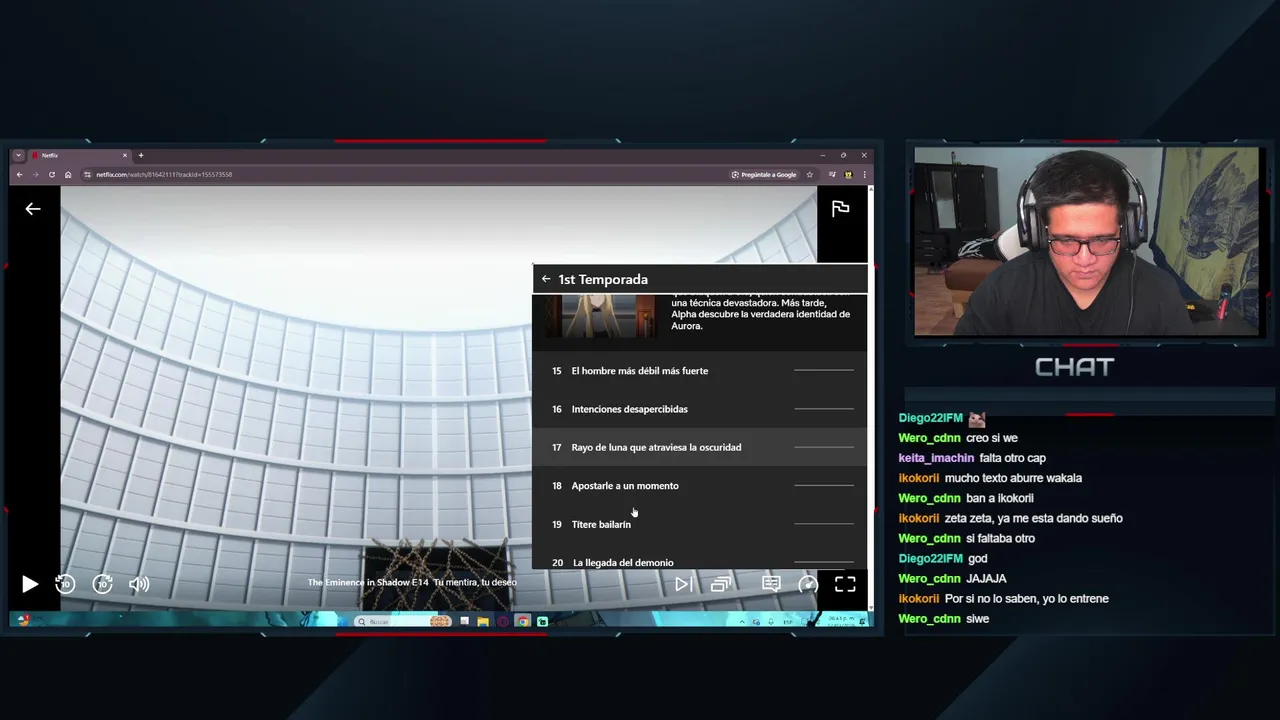Select episode 20 La llegada del demonio
Screen dimensions: 1280x720
pyautogui.click(x=700, y=560)
